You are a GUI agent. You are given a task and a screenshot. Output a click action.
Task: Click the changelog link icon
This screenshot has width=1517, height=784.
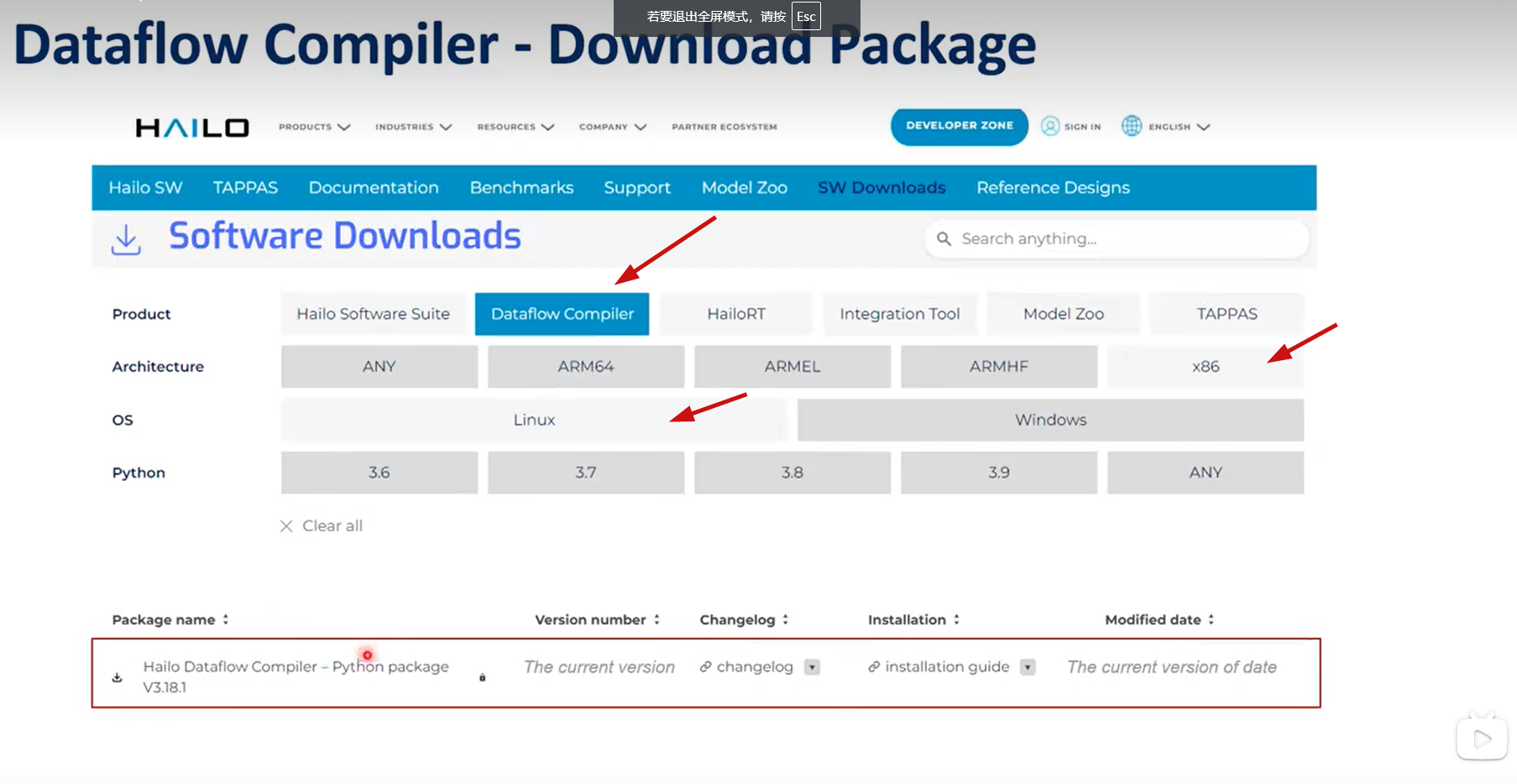click(706, 666)
